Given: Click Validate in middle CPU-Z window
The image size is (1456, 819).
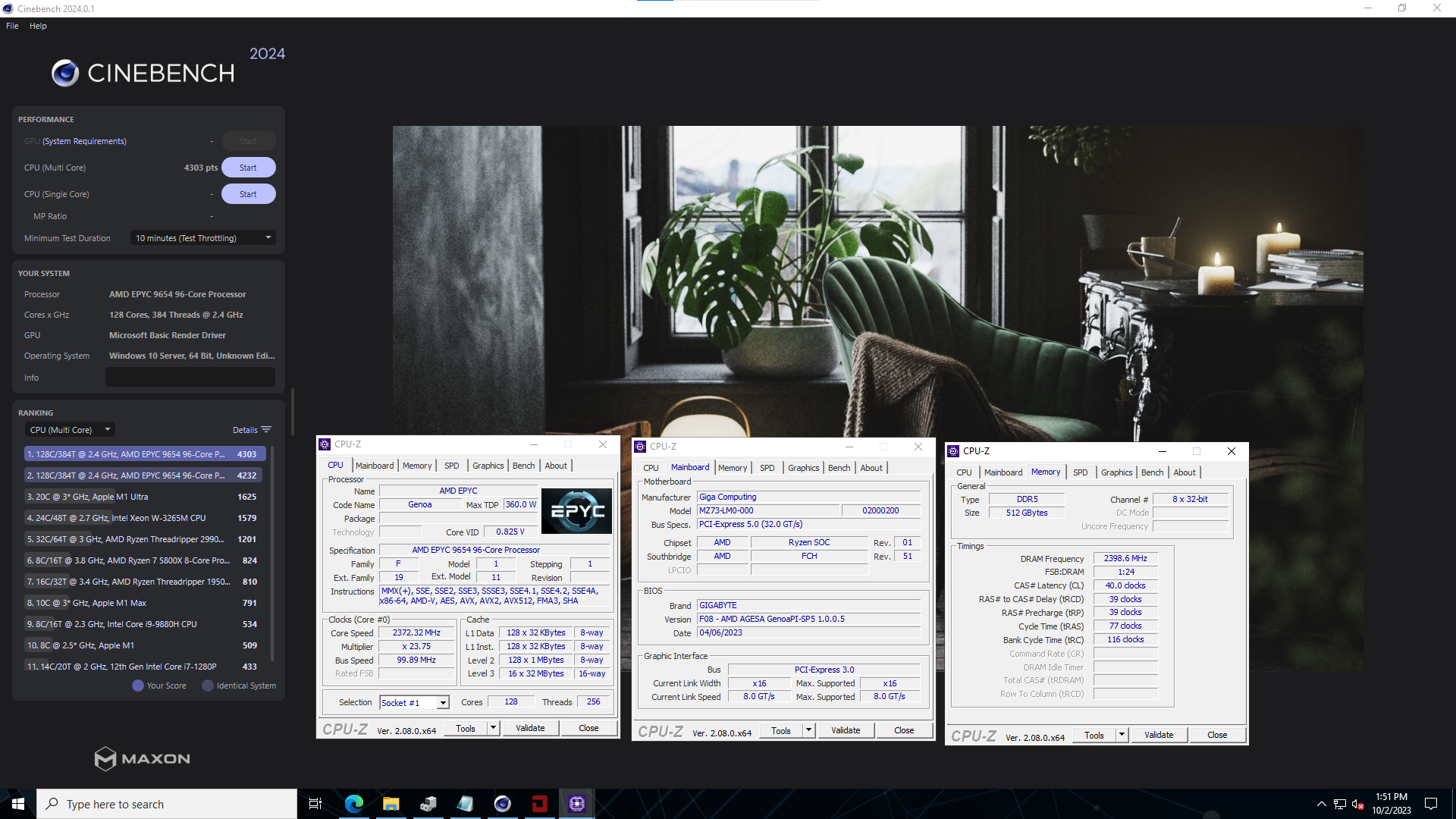Looking at the screenshot, I should tap(846, 730).
